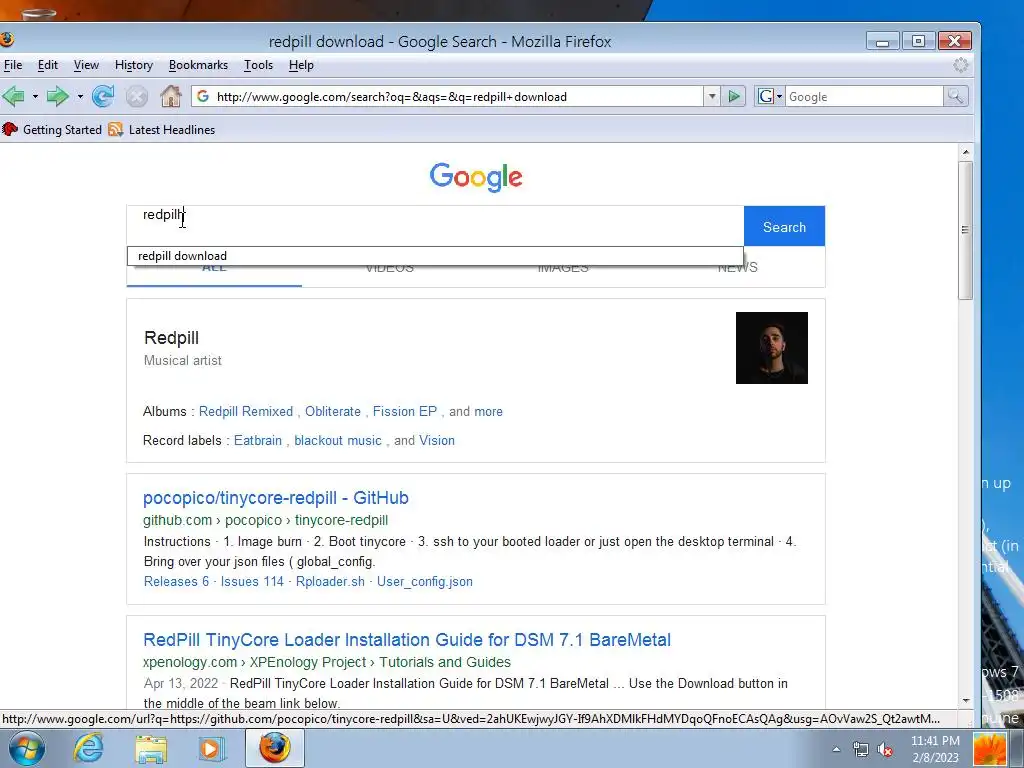Click the Redpill artist photo thumbnail
1024x768 pixels.
[772, 348]
